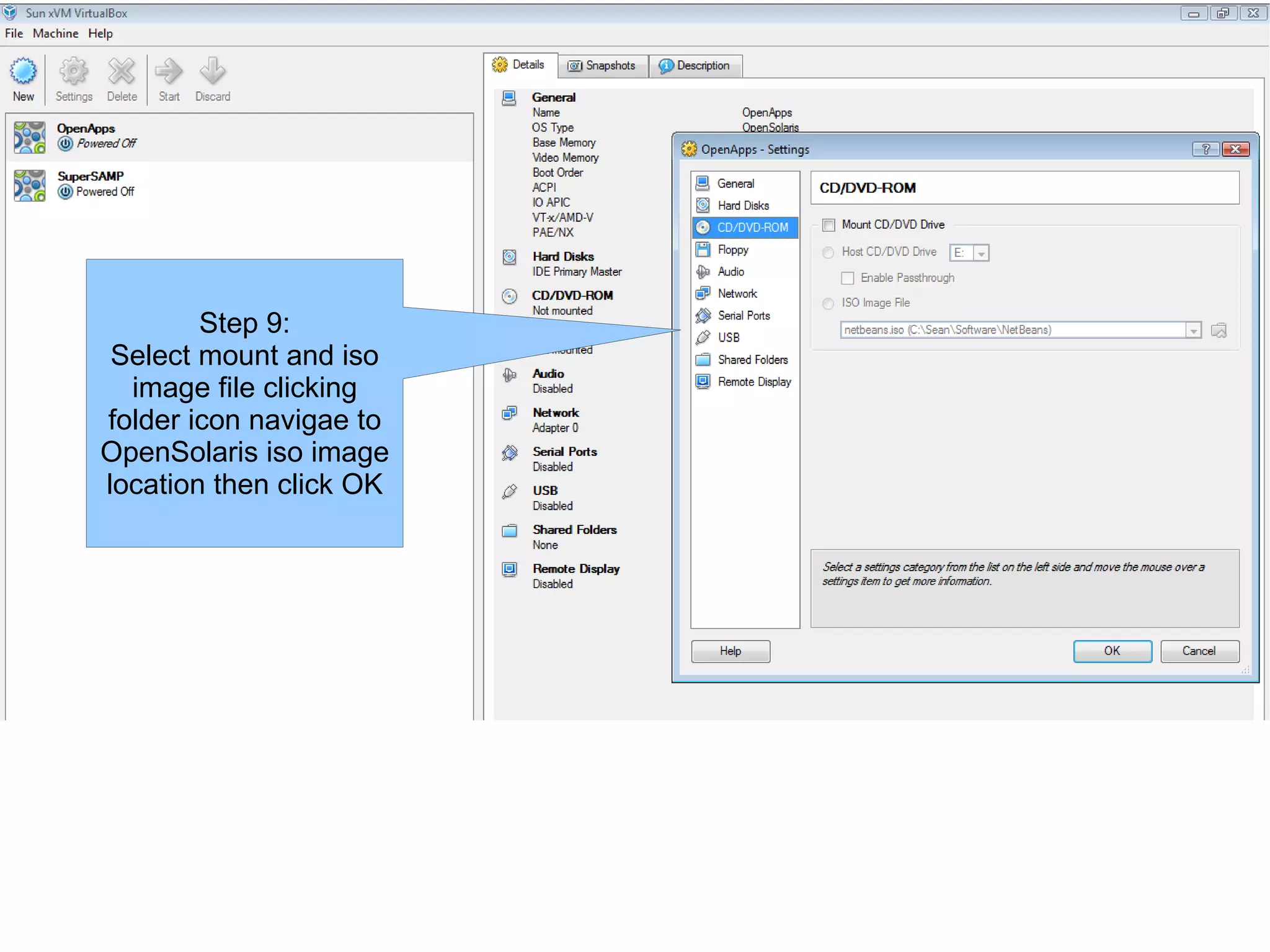Open Settings from the main toolbar
Screen dimensions: 1270x952
tap(74, 79)
